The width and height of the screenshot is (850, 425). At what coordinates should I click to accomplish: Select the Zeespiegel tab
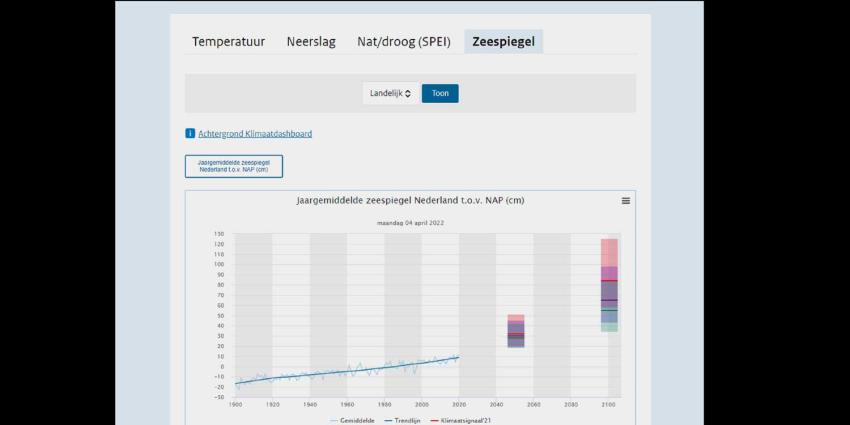click(503, 42)
